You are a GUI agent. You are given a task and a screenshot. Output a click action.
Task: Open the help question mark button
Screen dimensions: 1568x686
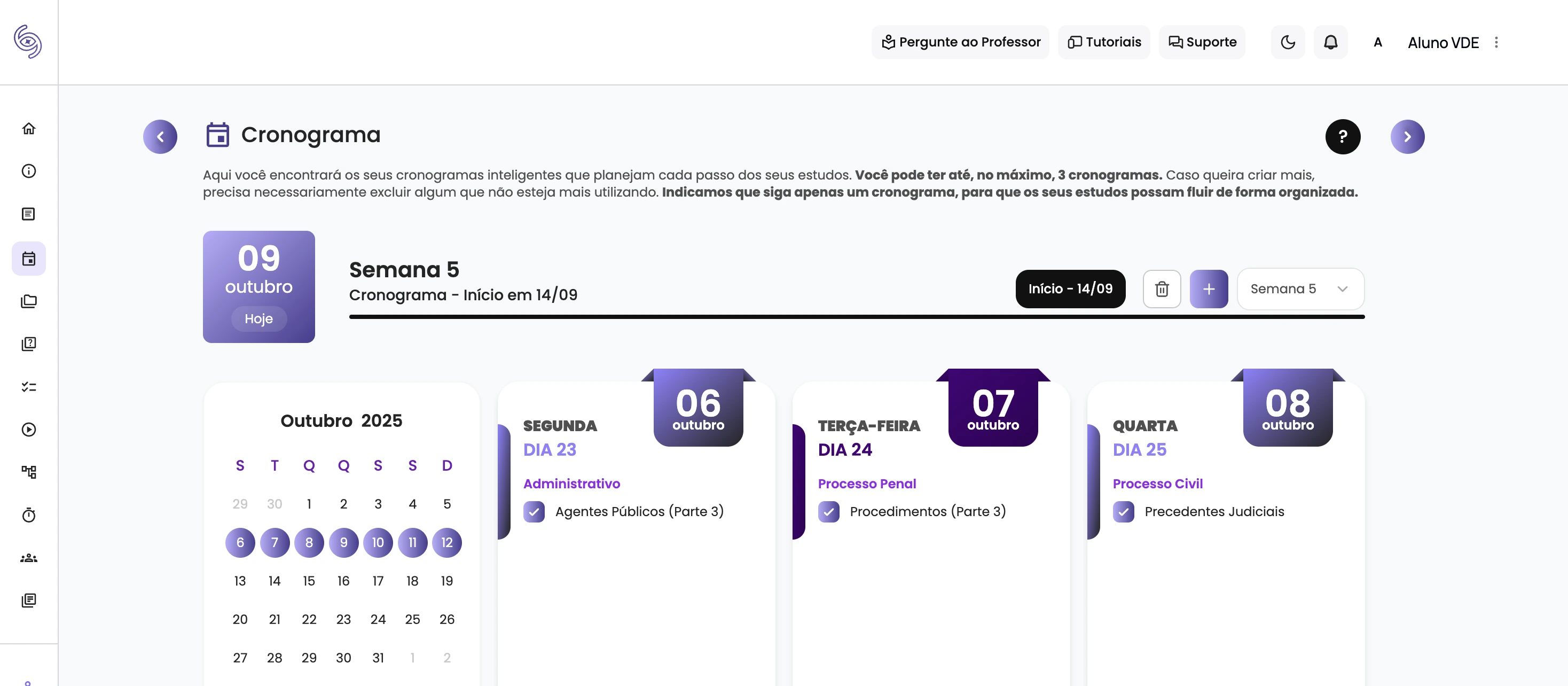coord(1343,136)
